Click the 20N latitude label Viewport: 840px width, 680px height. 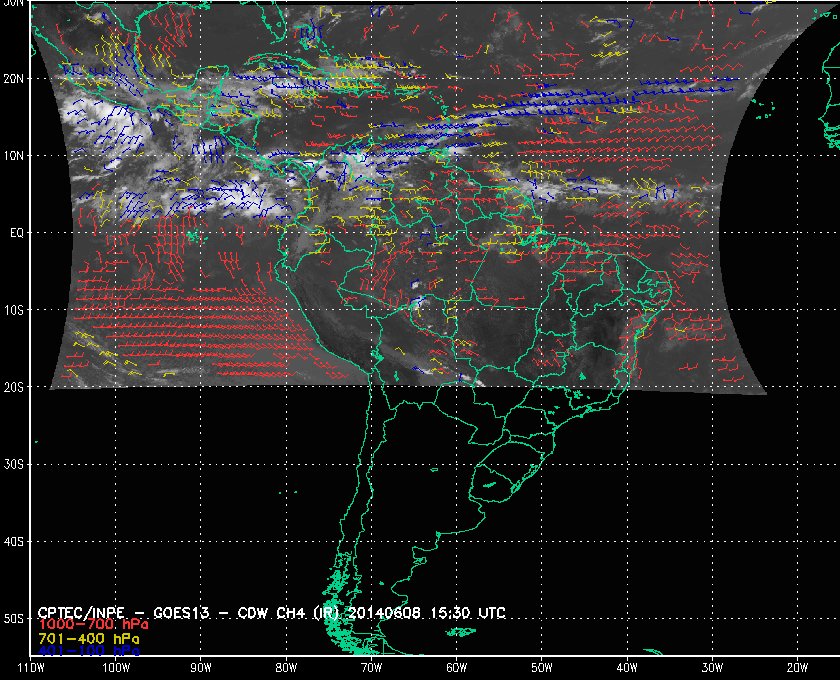(13, 79)
